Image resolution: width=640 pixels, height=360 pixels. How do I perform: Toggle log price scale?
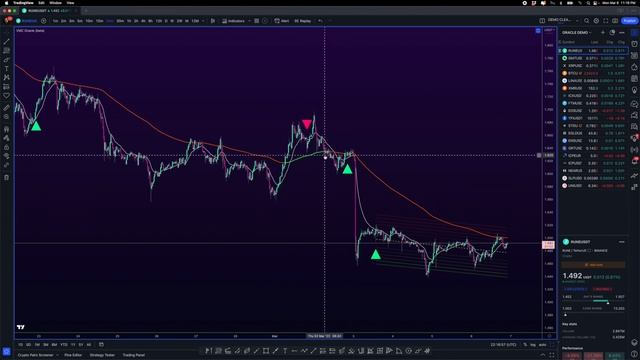(x=533, y=345)
